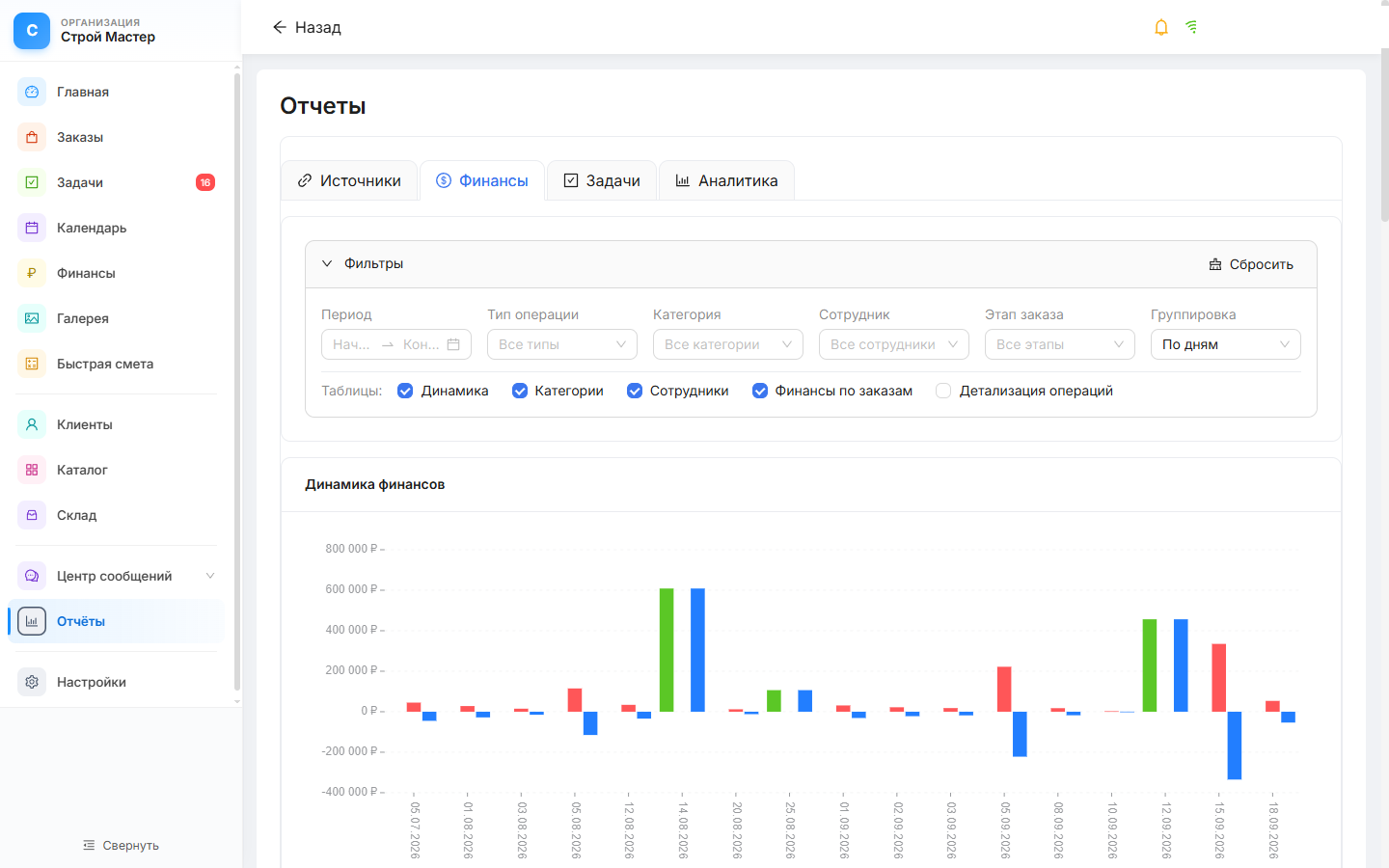The width and height of the screenshot is (1389, 868).
Task: Click the tall green bar at 14.08.2026
Action: tap(667, 650)
